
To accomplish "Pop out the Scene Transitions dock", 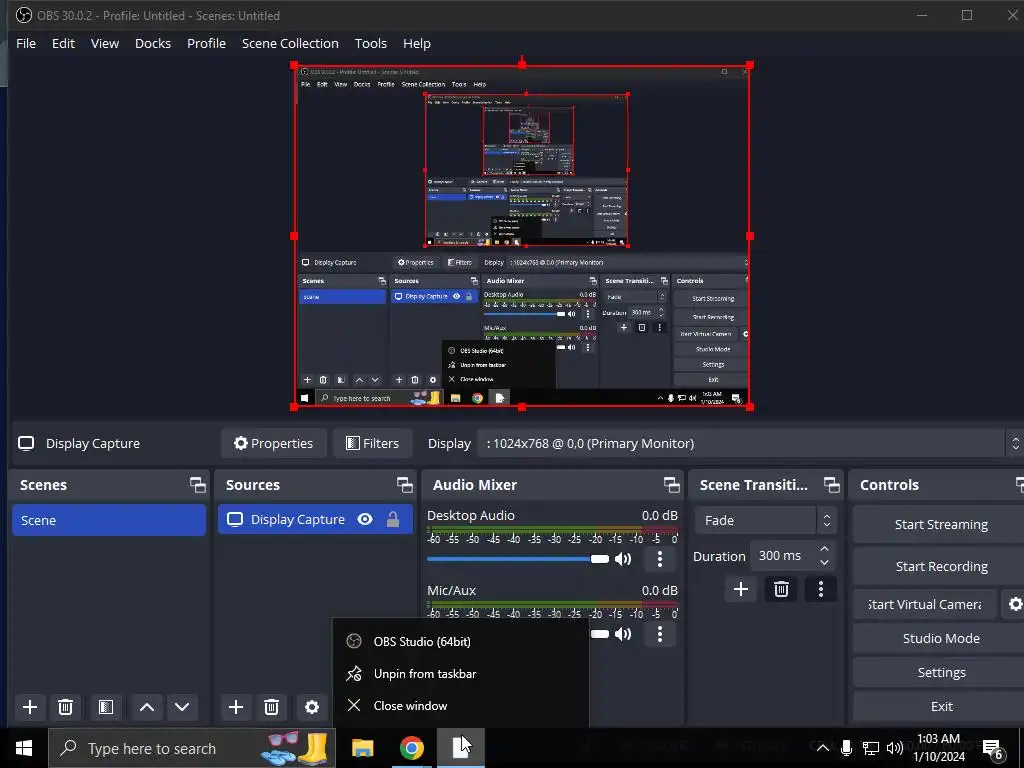I will [831, 485].
